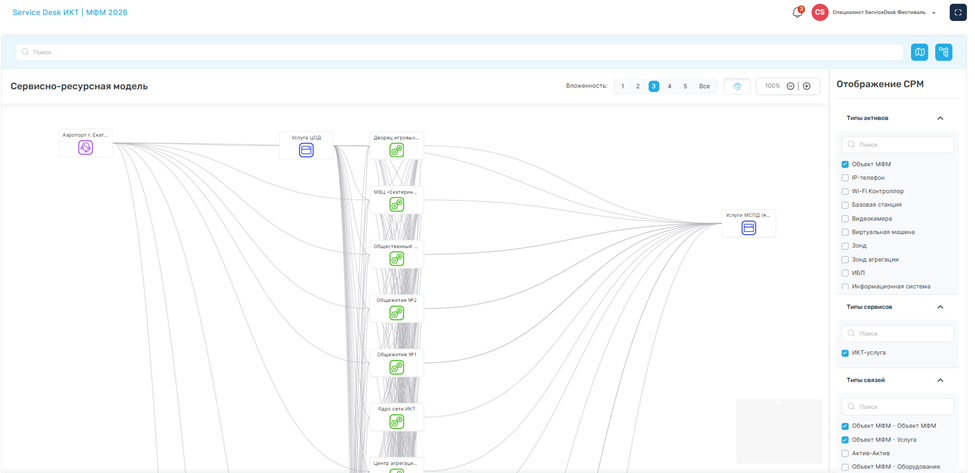975x473 pixels.
Task: Set nesting level to 2
Action: pyautogui.click(x=637, y=86)
